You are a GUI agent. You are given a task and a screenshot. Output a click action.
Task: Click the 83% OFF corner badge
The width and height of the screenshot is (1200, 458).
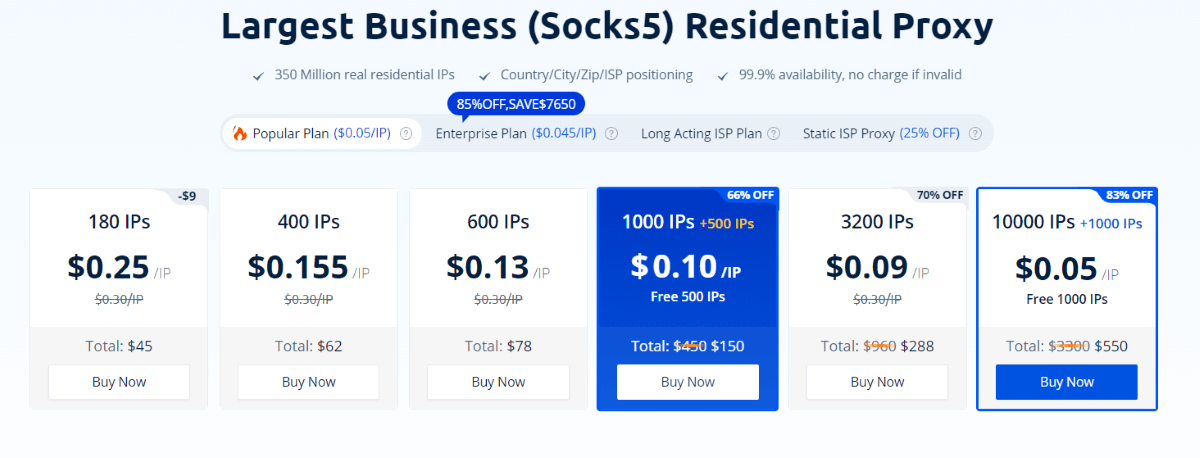click(1129, 196)
